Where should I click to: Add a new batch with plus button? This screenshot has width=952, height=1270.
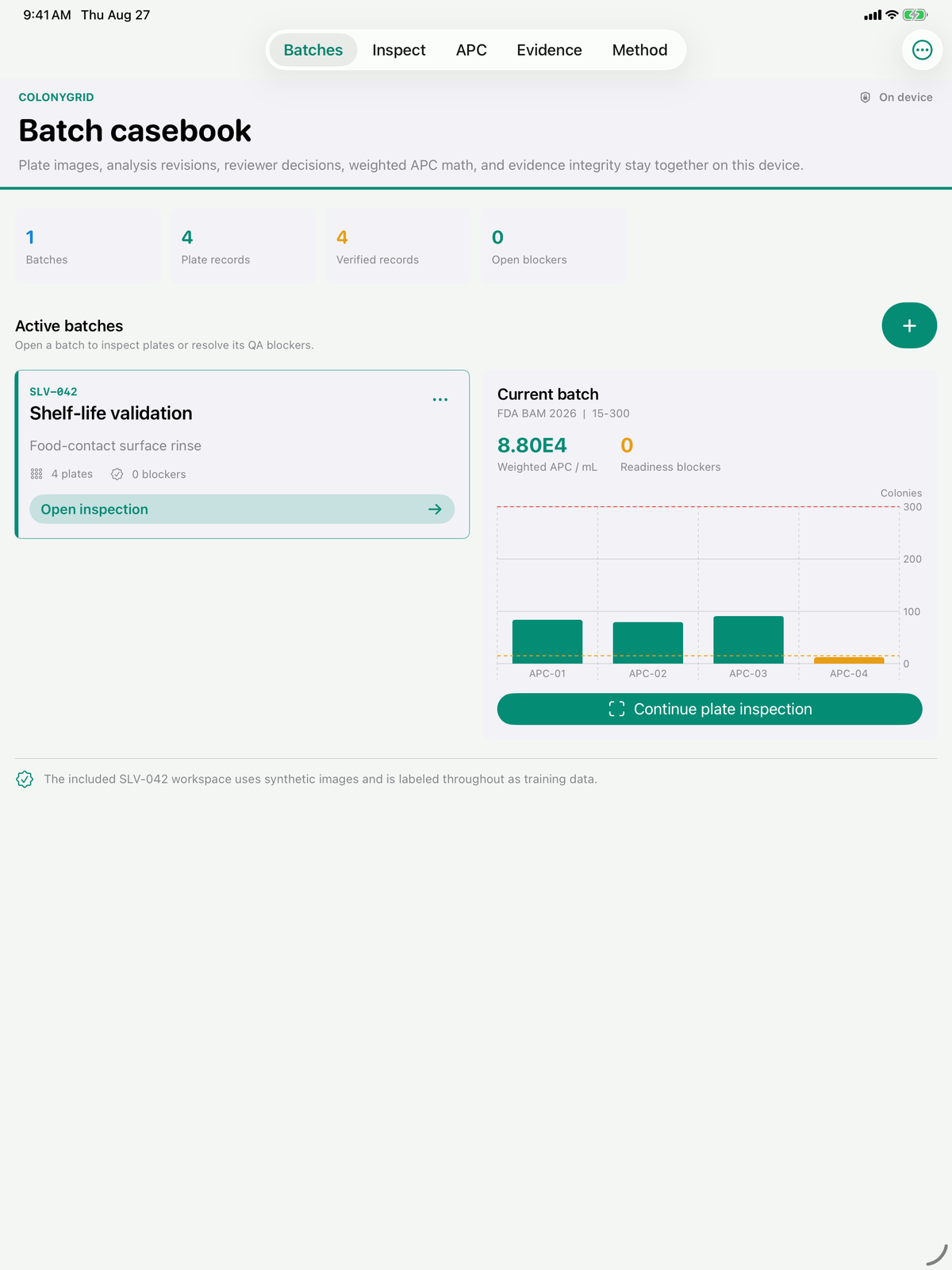coord(909,325)
